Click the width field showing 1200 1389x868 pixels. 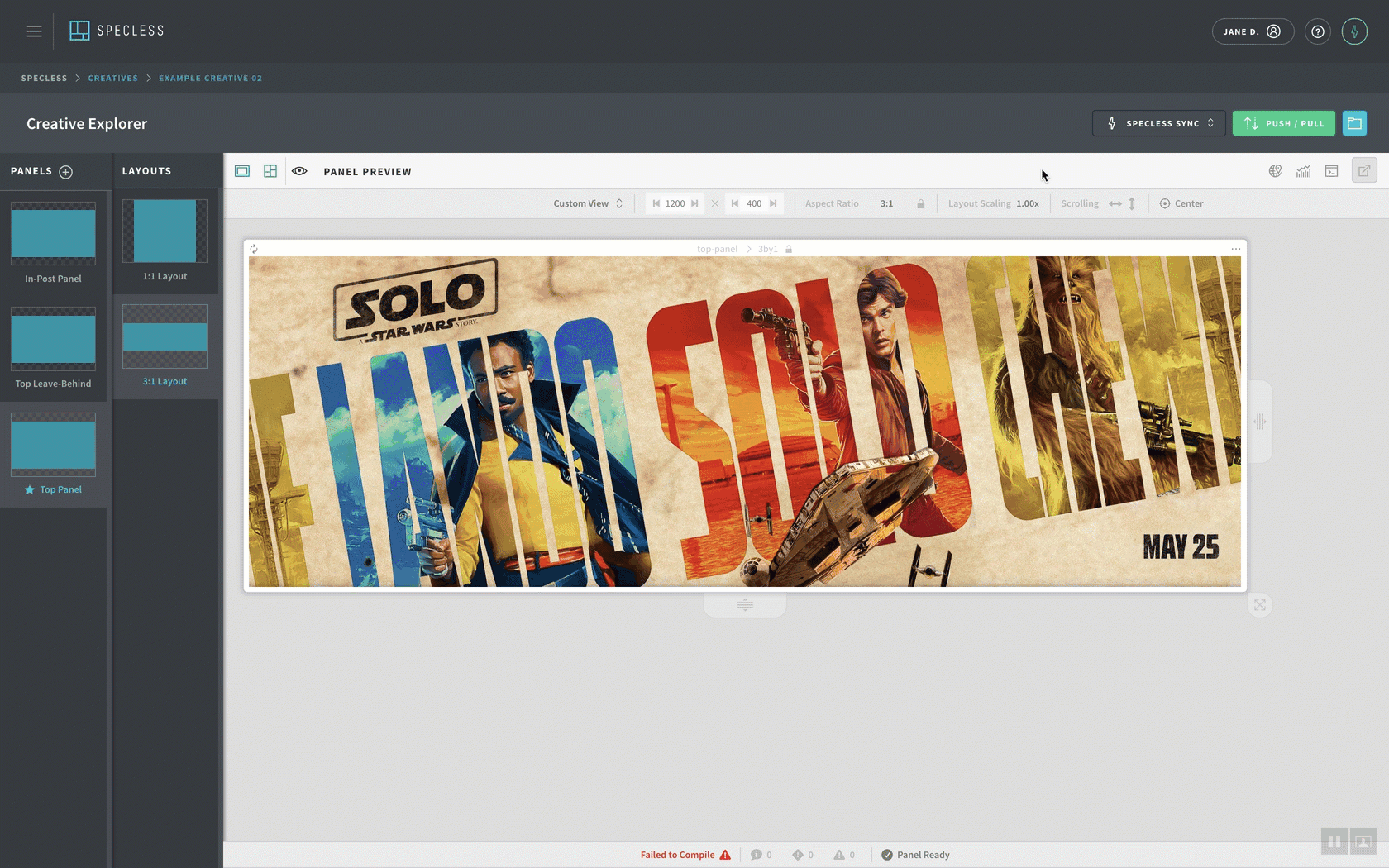coord(675,203)
